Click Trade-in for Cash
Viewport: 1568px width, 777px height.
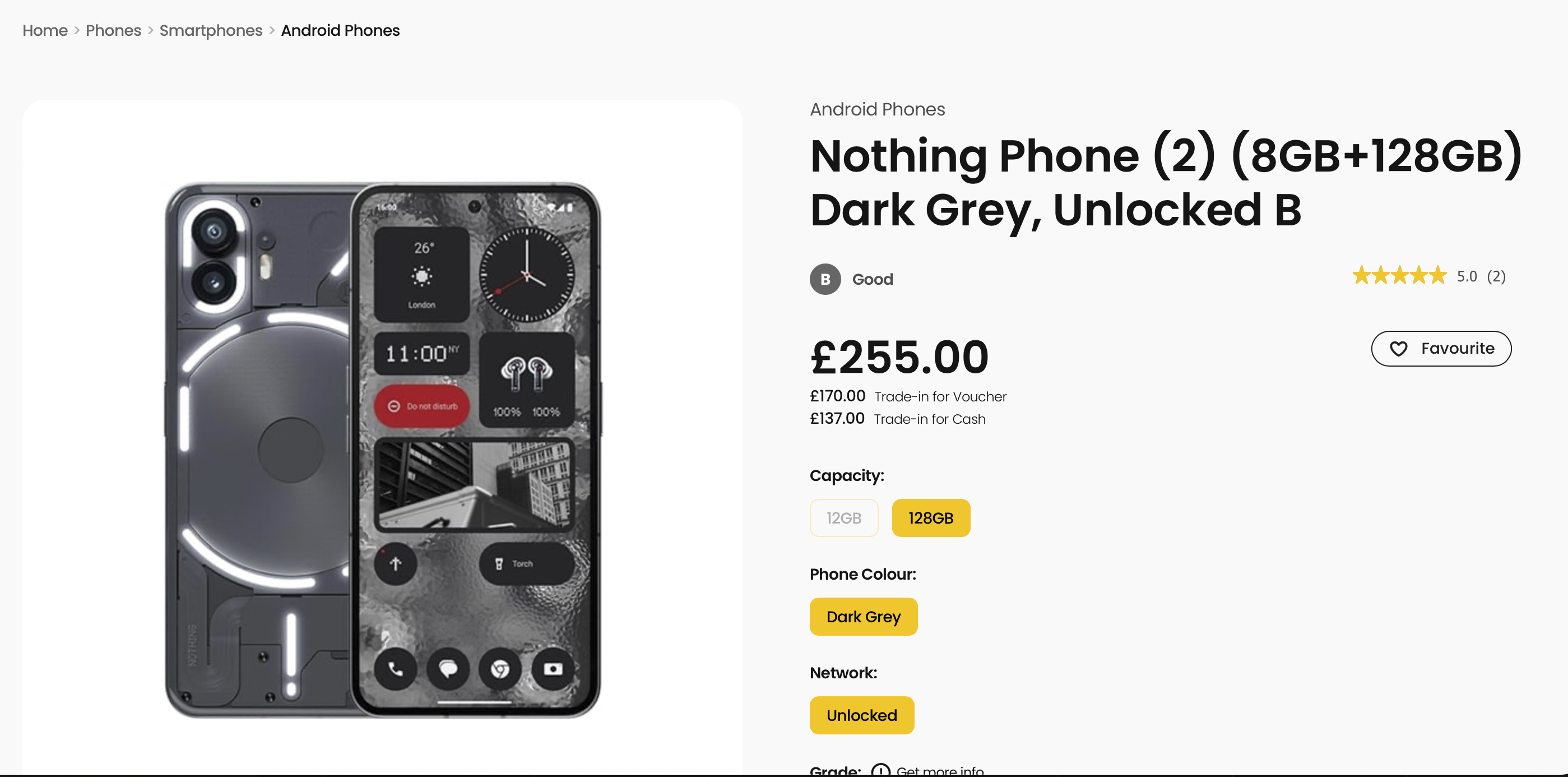click(x=929, y=419)
